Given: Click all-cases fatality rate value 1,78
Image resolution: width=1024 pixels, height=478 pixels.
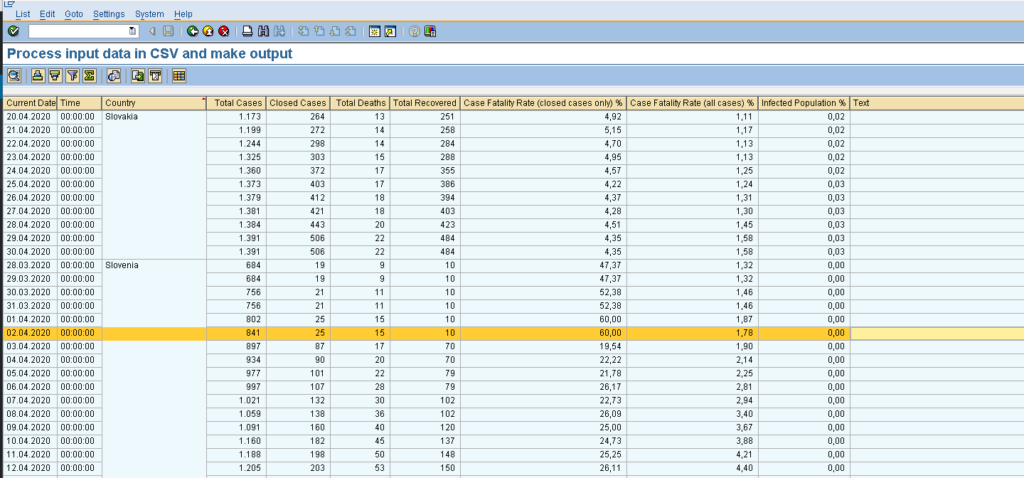Looking at the screenshot, I should coord(692,333).
